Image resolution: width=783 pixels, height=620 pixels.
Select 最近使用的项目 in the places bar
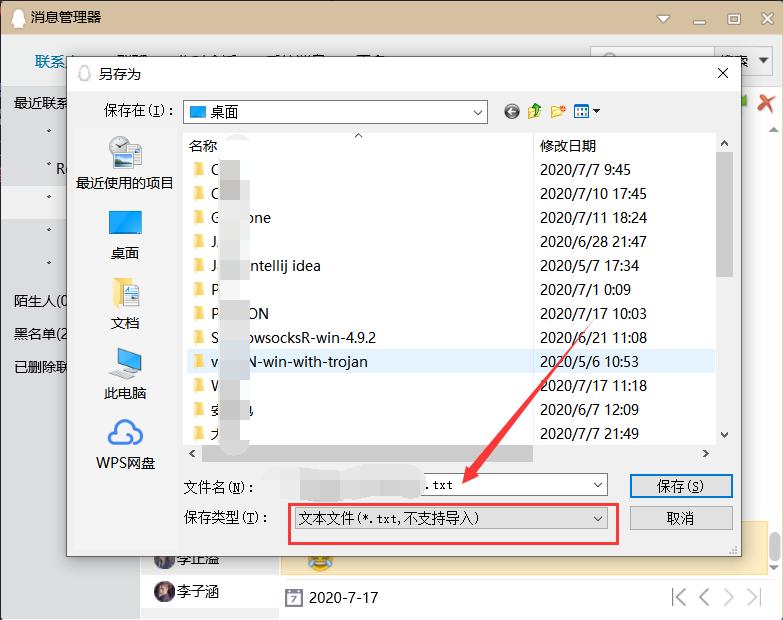tap(125, 164)
